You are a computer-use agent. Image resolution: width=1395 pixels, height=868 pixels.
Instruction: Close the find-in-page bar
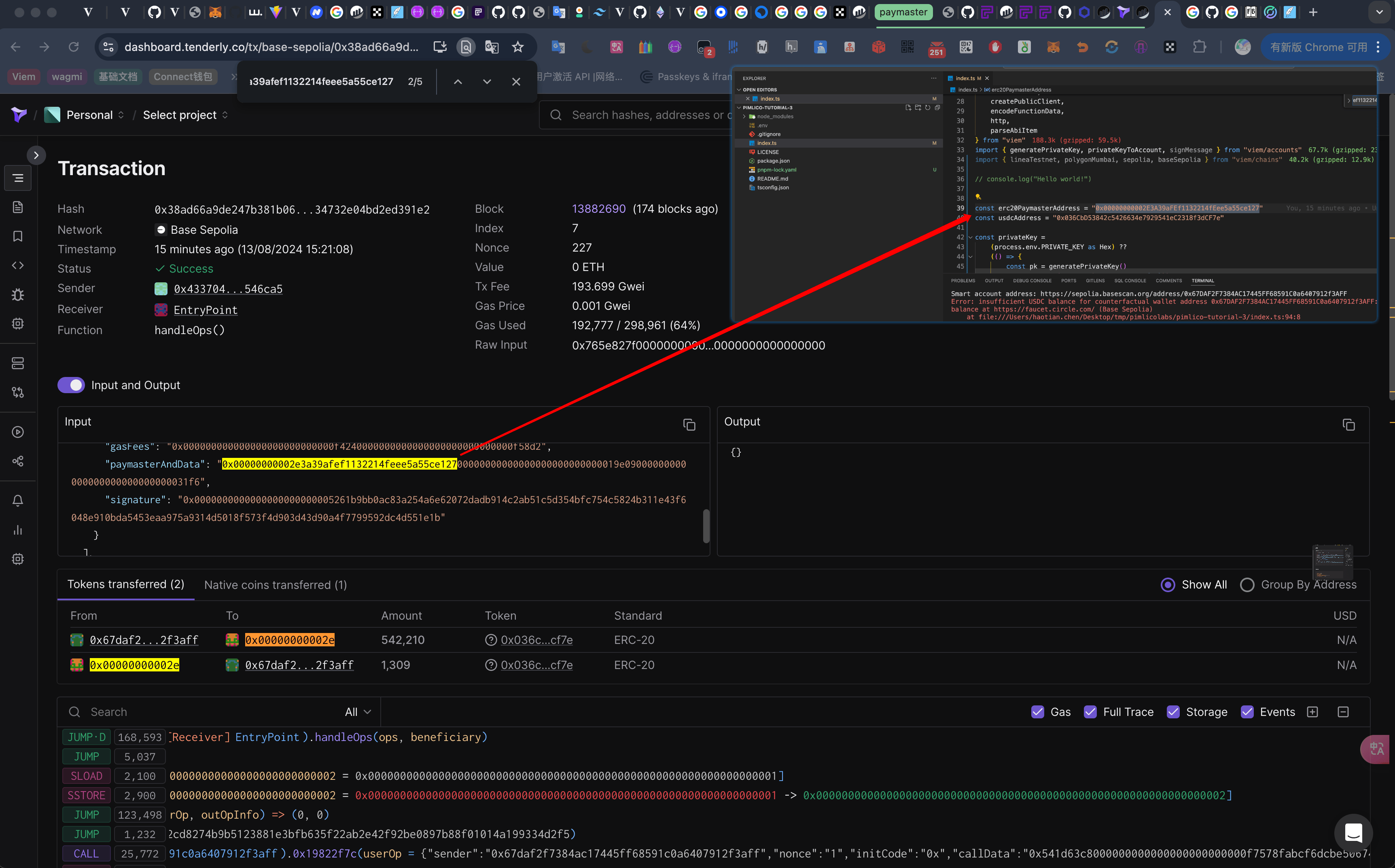516,82
